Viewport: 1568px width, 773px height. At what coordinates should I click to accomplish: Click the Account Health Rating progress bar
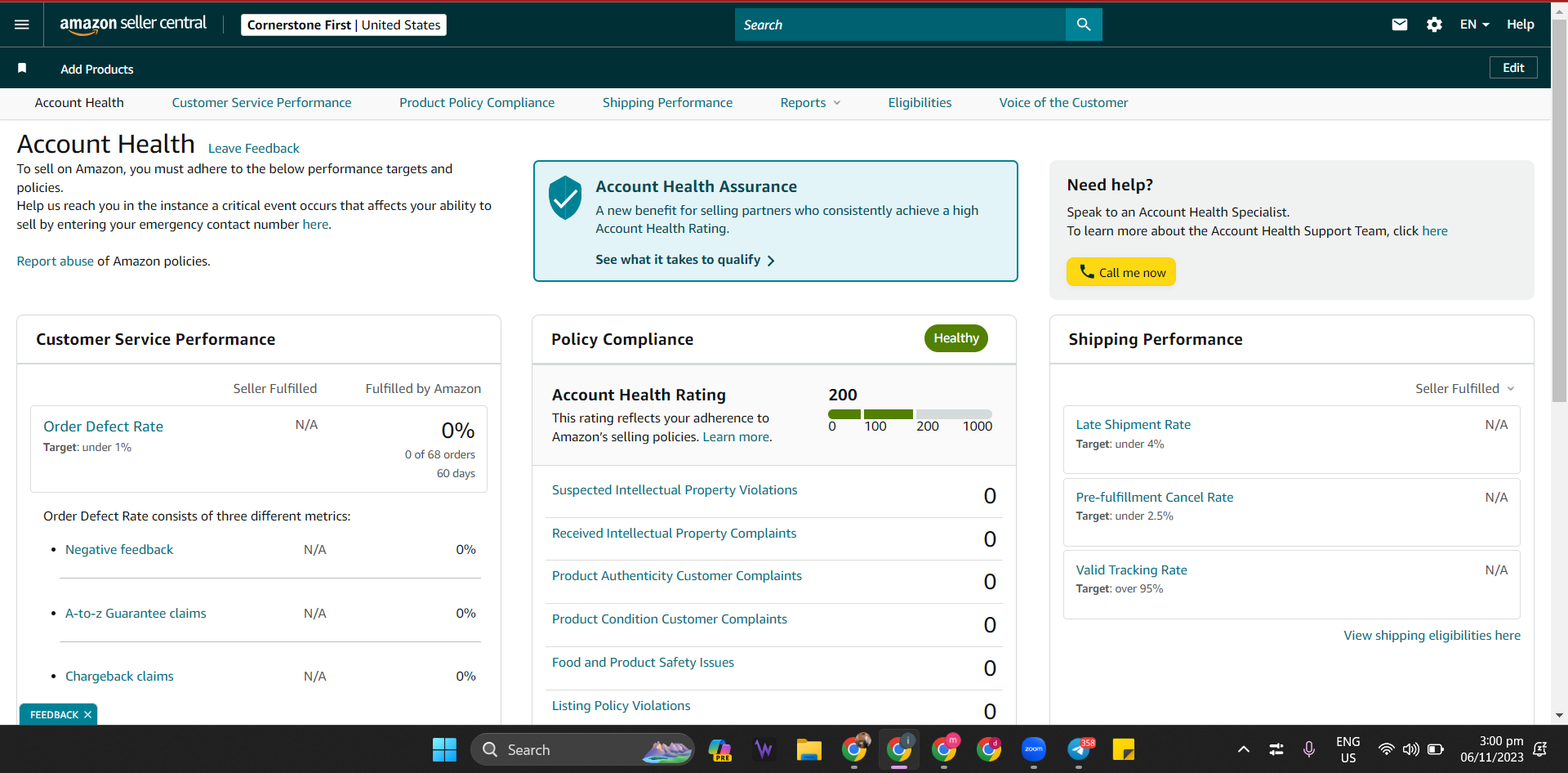[x=910, y=414]
